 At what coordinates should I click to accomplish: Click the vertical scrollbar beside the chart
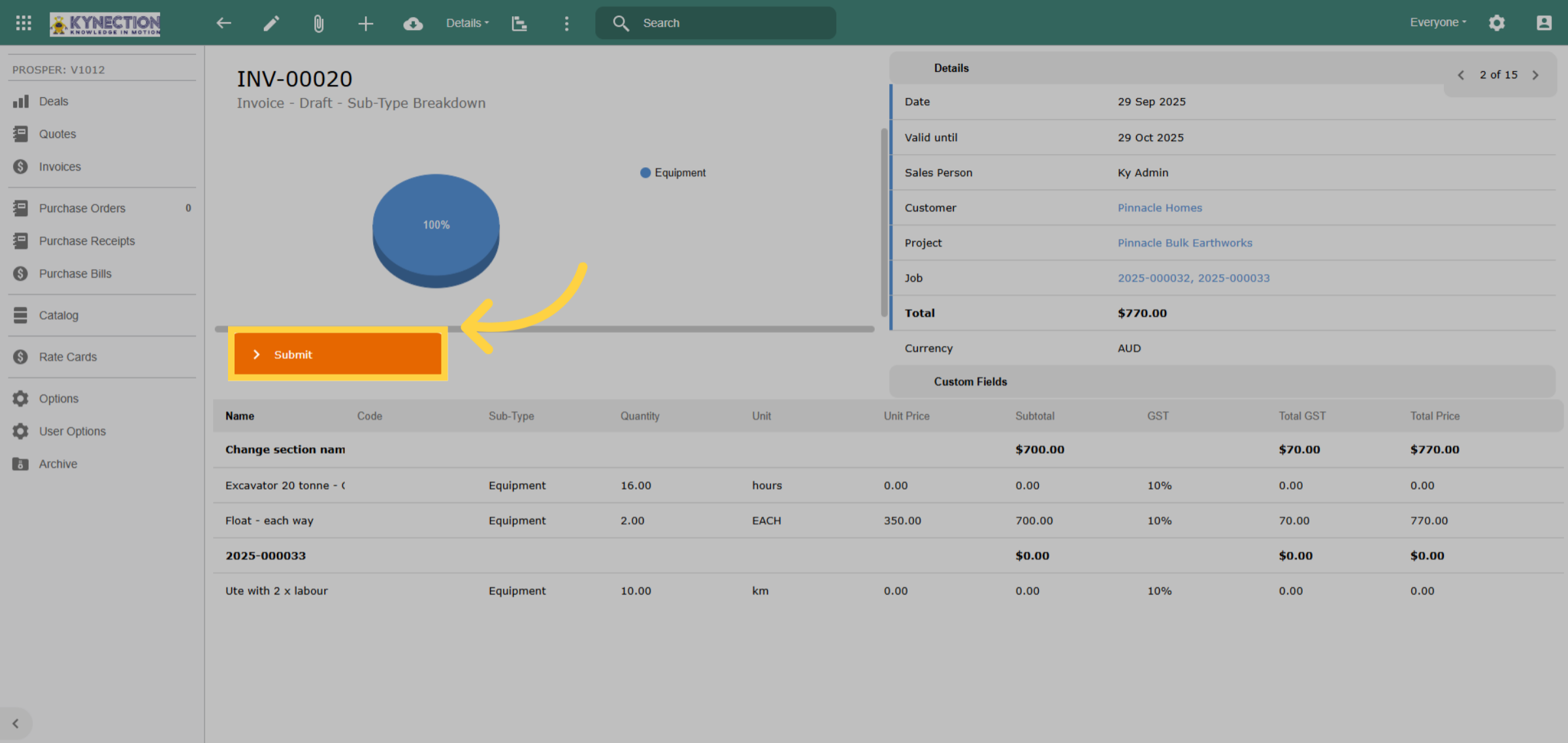pyautogui.click(x=884, y=222)
